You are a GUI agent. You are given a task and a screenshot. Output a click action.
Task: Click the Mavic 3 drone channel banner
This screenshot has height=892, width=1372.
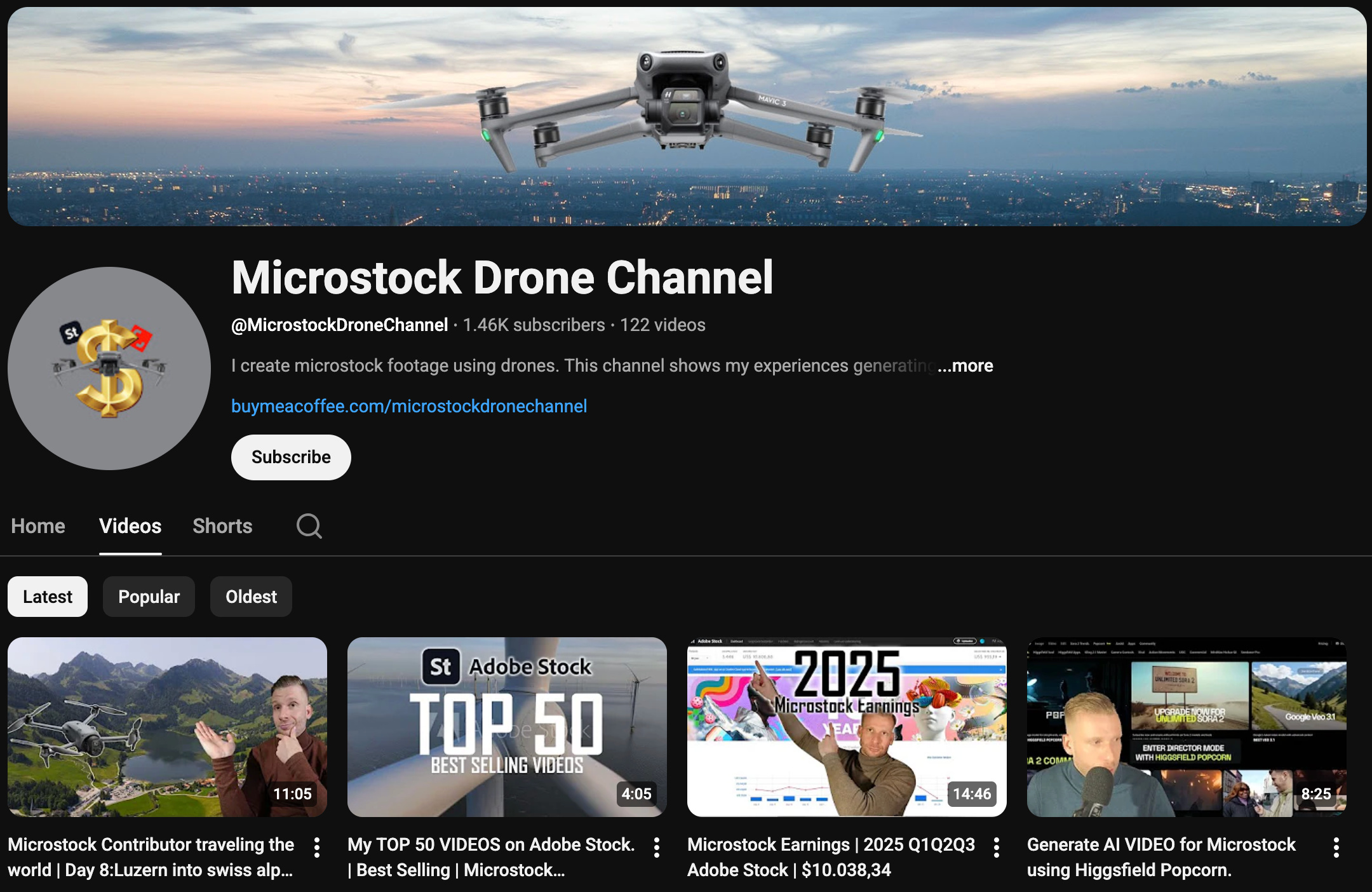tap(686, 116)
